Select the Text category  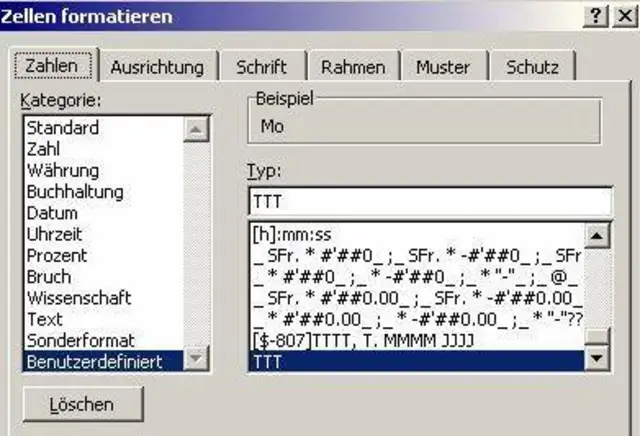(103, 319)
